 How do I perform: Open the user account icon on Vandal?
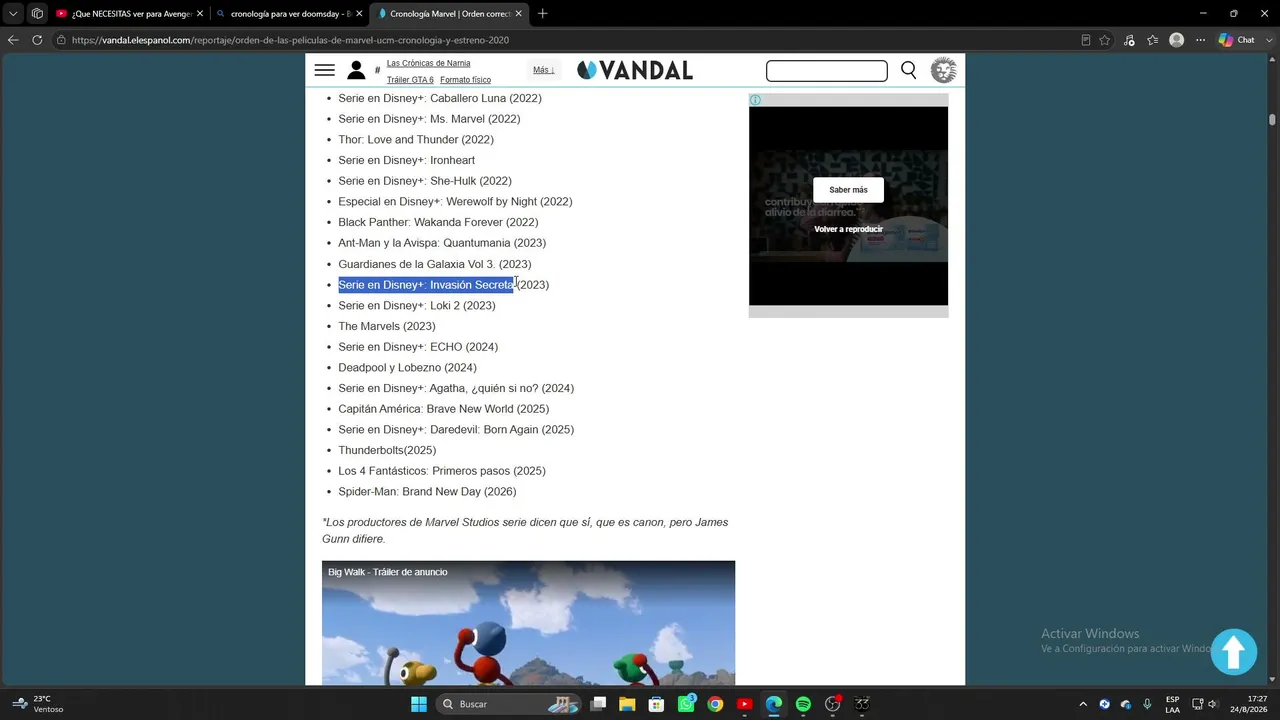click(x=356, y=70)
